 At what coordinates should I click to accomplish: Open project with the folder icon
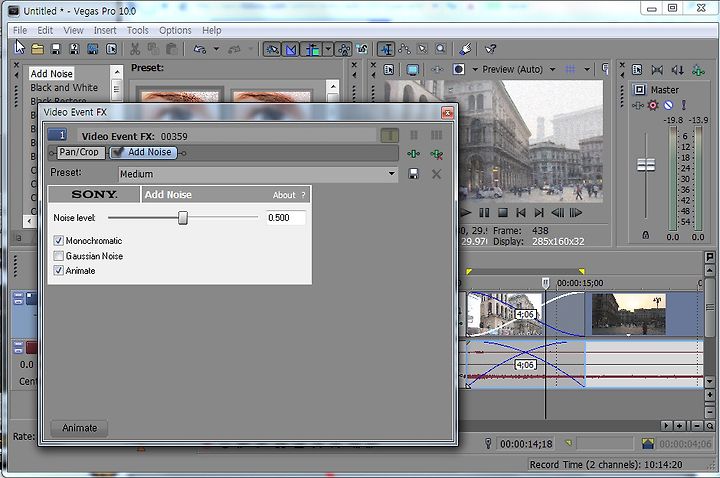click(37, 49)
